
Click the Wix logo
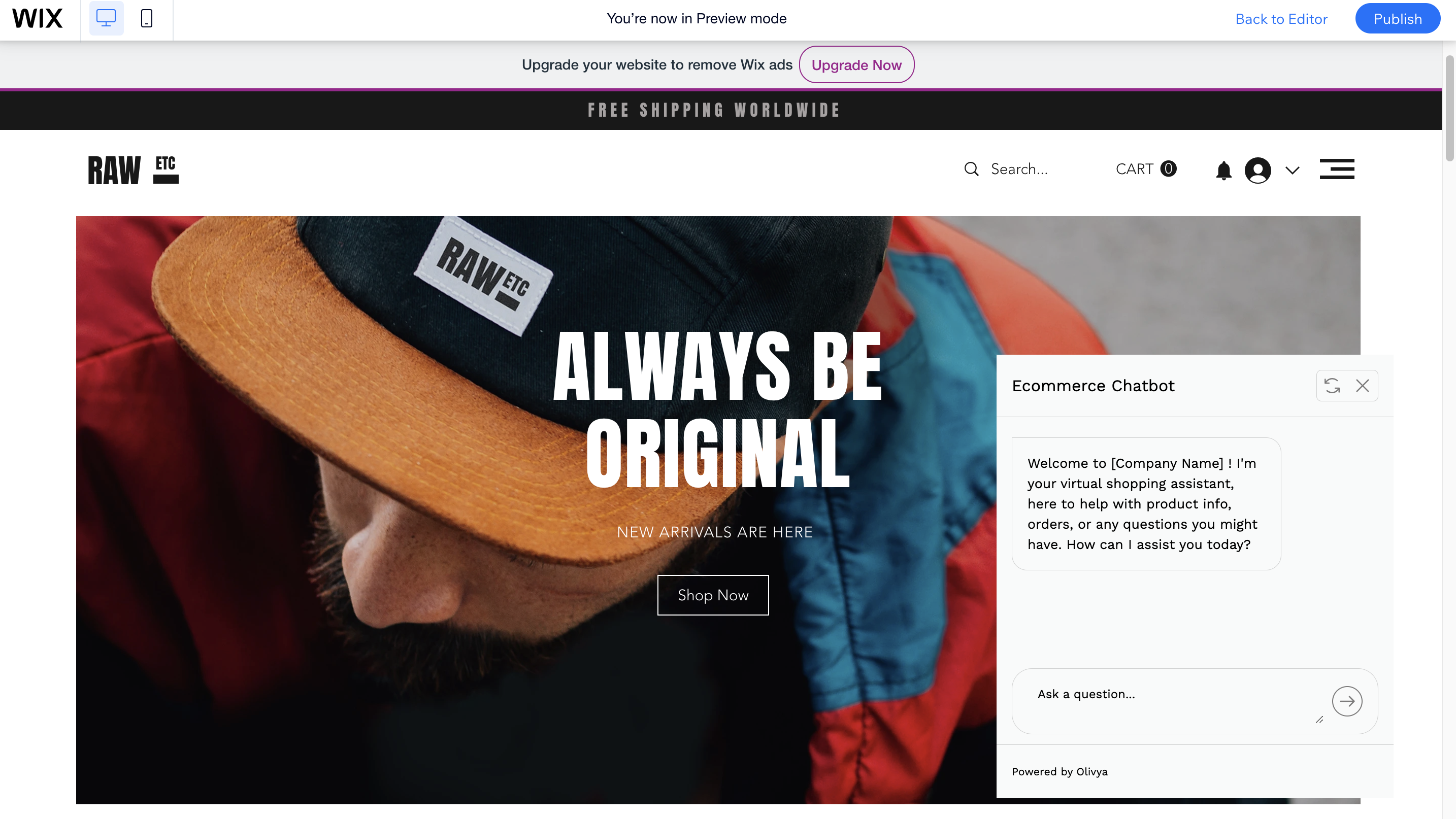click(37, 19)
